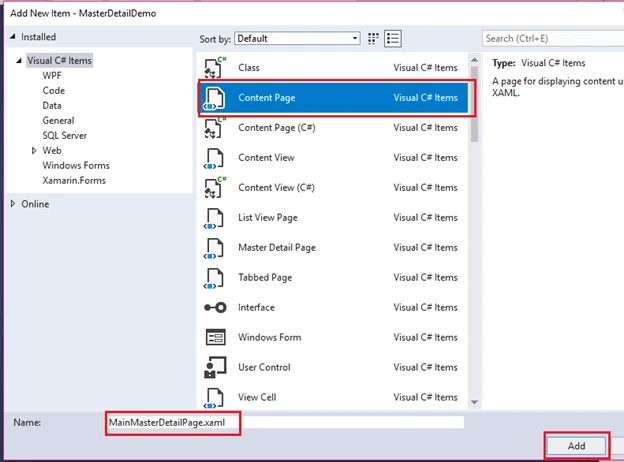Viewport: 624px width, 462px height.
Task: Click the Content View template icon
Action: [x=215, y=158]
